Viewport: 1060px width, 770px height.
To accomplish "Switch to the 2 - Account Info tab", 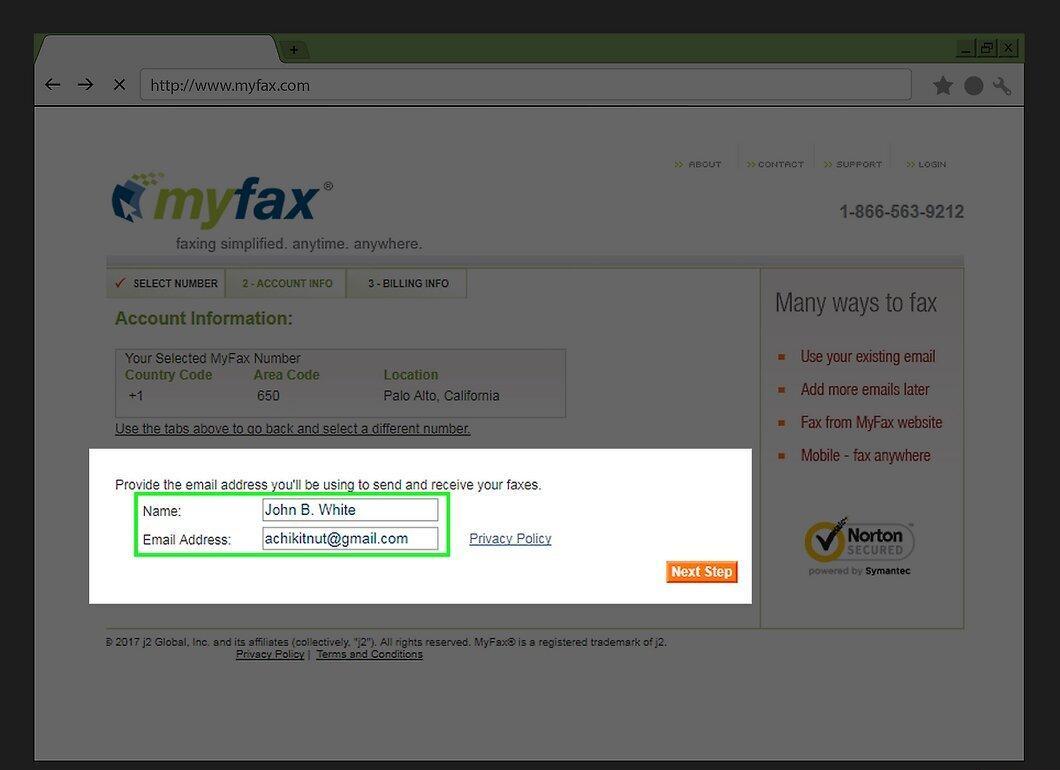I will click(x=287, y=283).
